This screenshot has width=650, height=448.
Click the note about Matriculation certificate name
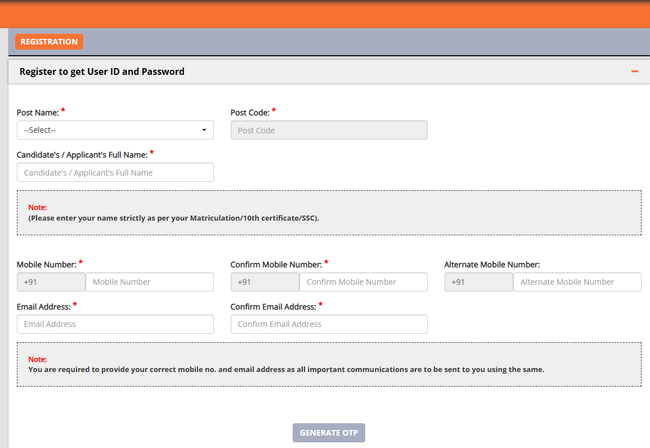(173, 217)
